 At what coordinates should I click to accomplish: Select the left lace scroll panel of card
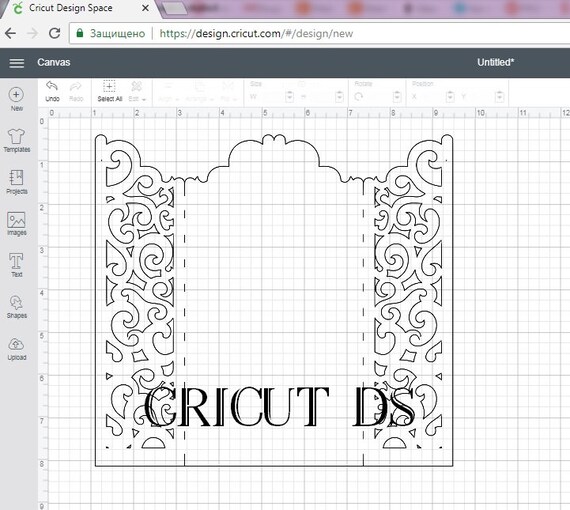click(x=140, y=298)
